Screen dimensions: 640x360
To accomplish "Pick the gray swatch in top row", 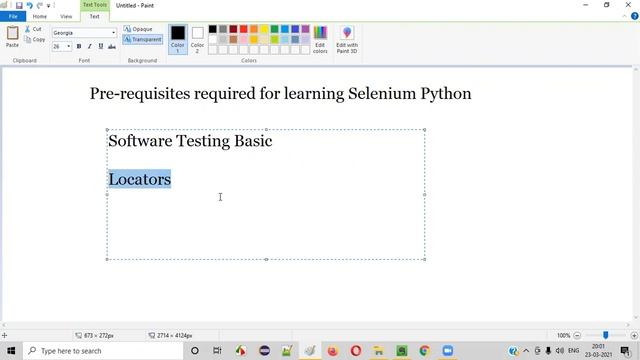I will click(223, 29).
